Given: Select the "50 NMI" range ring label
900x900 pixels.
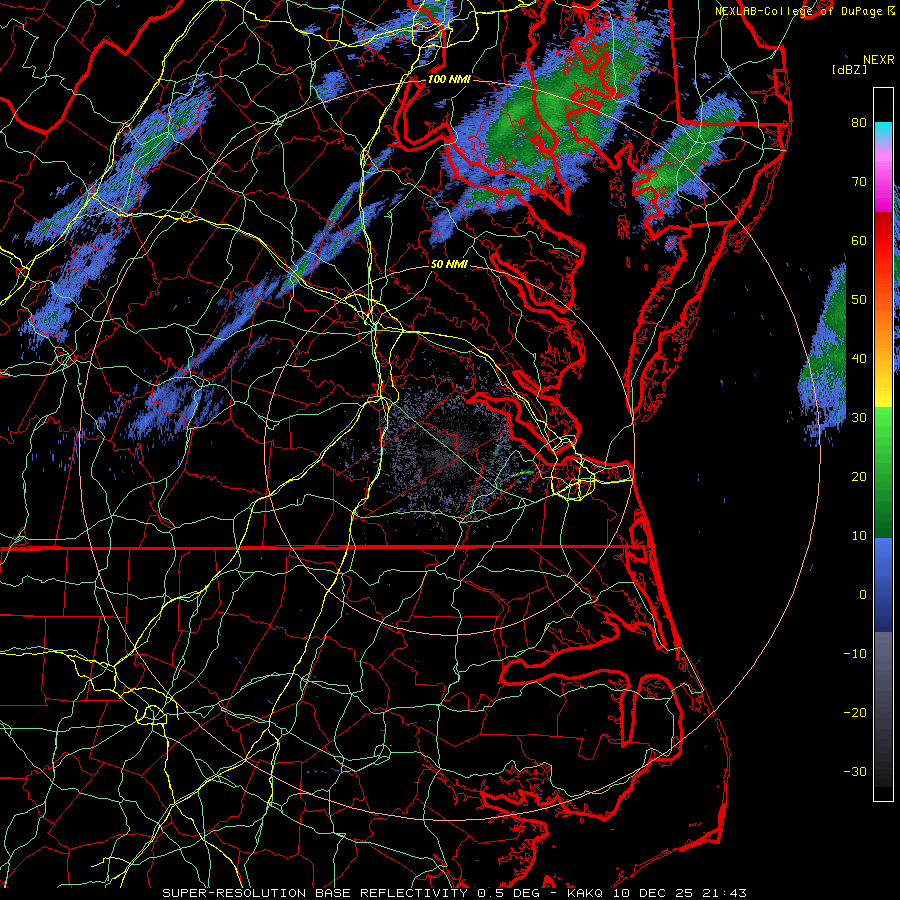Looking at the screenshot, I should pos(449,265).
